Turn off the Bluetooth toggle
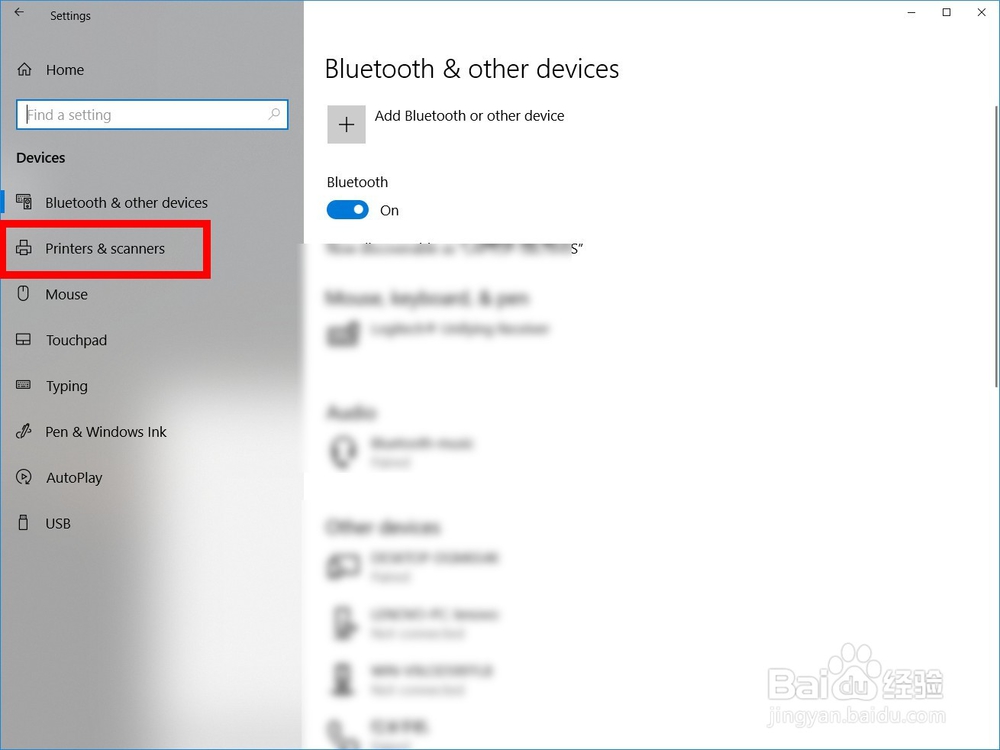Screen dimensions: 1000x750 coord(348,210)
